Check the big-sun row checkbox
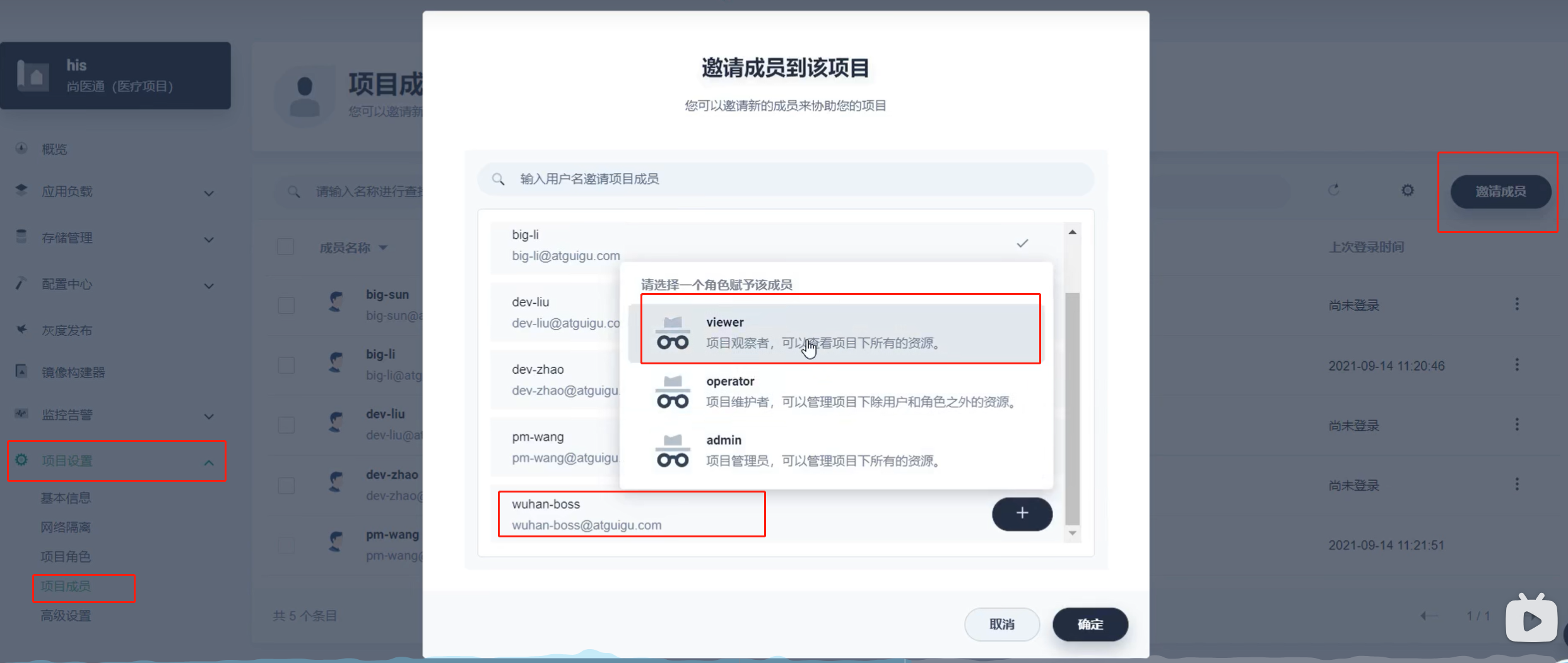 pyautogui.click(x=286, y=305)
